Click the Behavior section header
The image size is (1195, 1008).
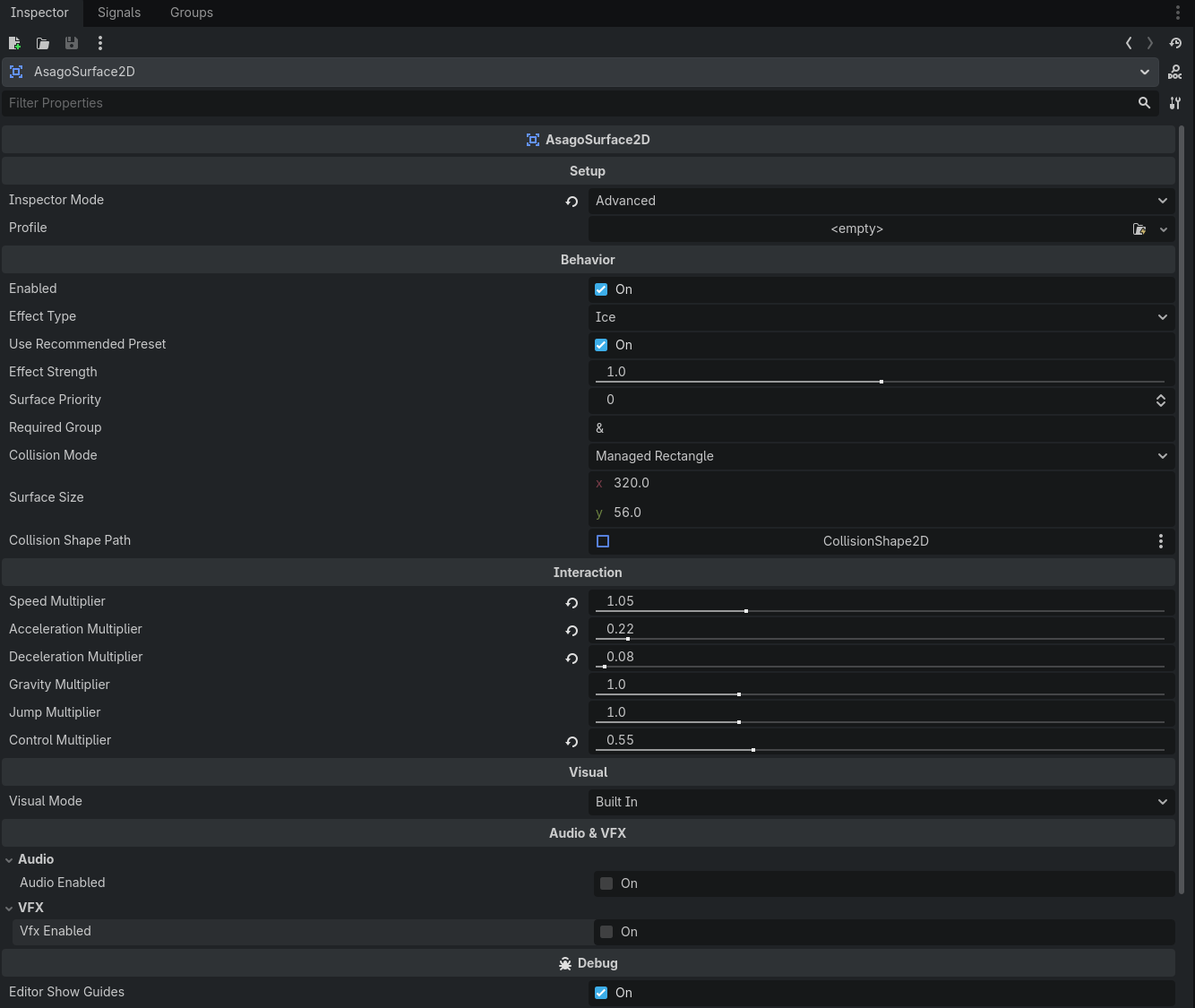click(x=588, y=260)
